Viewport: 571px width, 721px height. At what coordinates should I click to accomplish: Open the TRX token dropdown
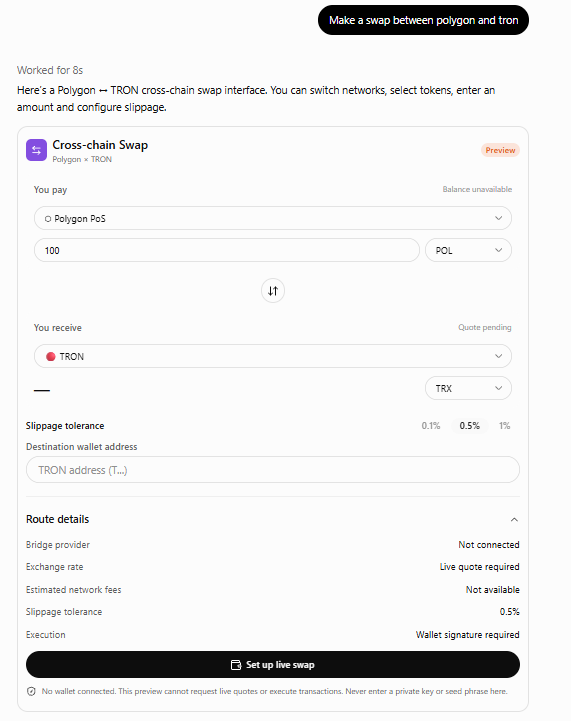click(x=468, y=388)
